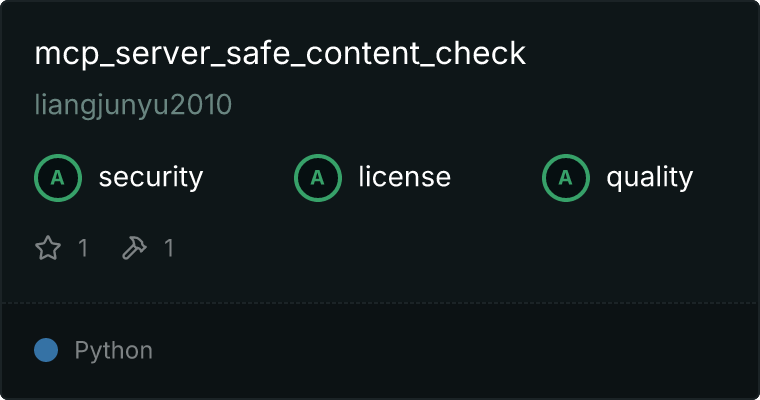Click the quality grade A badge
760x400 pixels.
point(566,178)
